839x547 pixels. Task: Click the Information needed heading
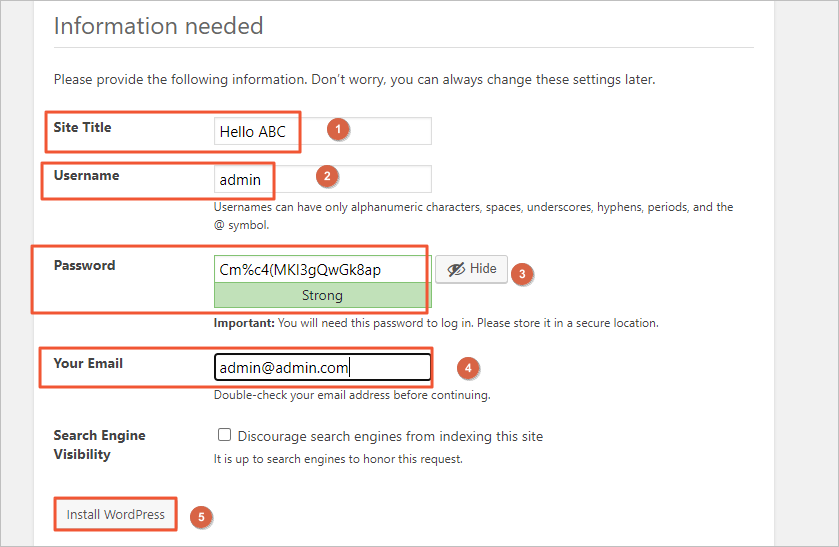pyautogui.click(x=158, y=26)
